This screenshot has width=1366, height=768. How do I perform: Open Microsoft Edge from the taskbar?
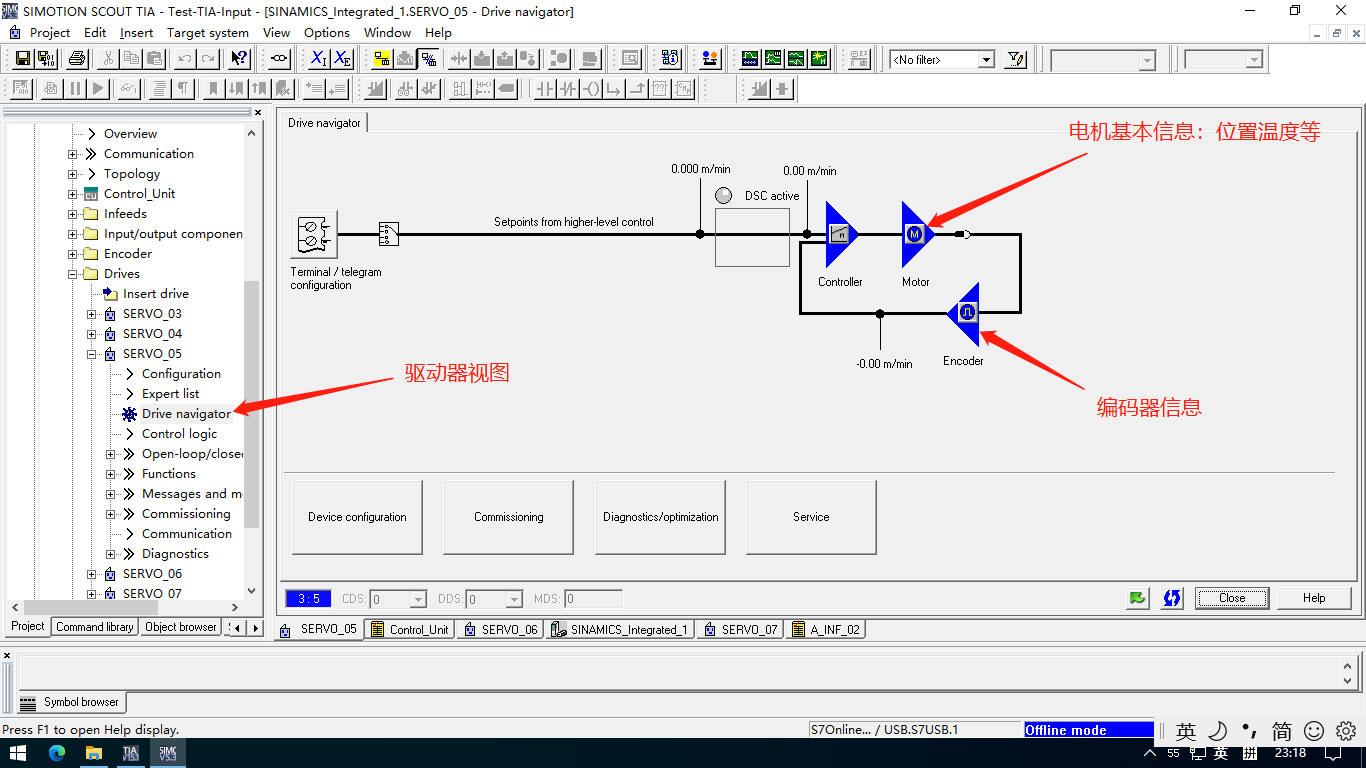click(56, 753)
